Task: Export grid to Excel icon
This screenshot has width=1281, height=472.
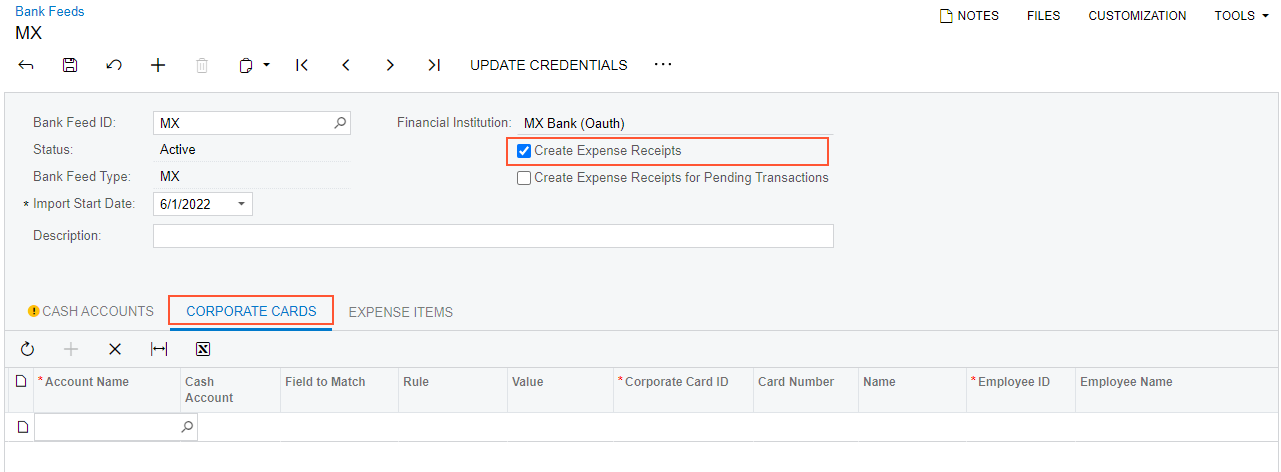Action: [x=203, y=349]
